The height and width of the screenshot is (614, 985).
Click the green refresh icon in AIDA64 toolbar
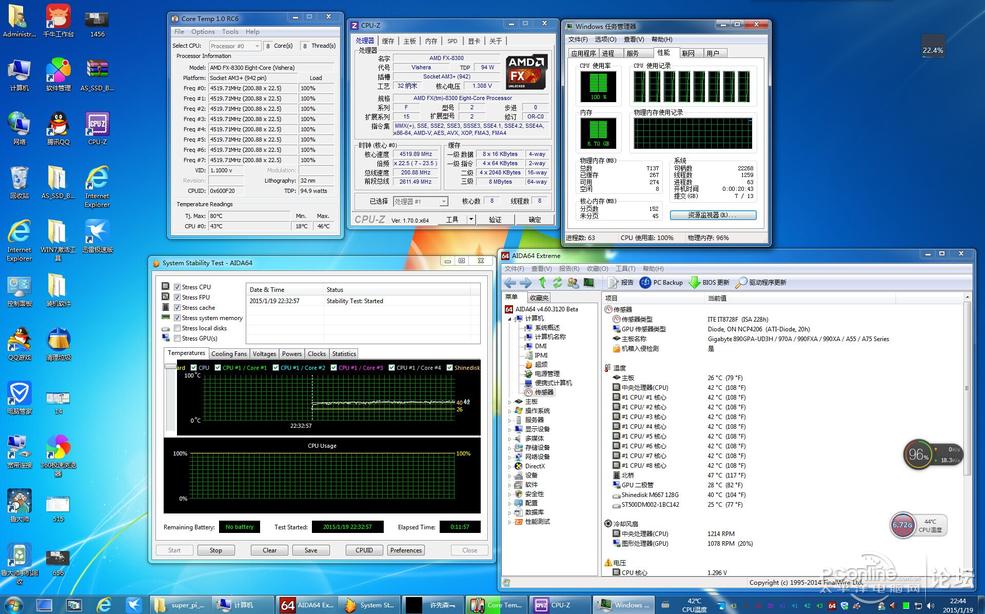coord(557,283)
